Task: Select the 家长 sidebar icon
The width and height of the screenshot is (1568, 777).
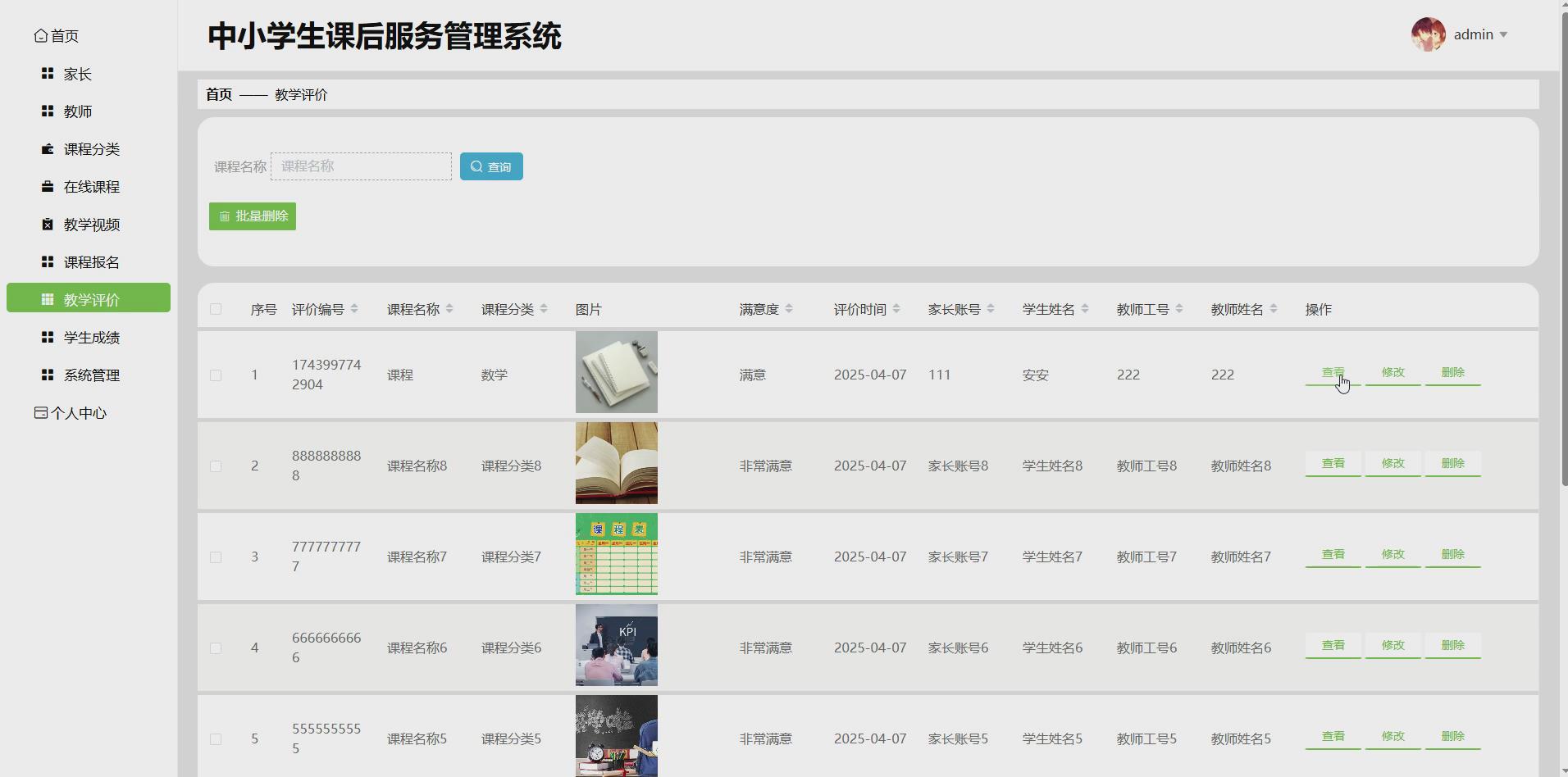Action: [x=46, y=74]
